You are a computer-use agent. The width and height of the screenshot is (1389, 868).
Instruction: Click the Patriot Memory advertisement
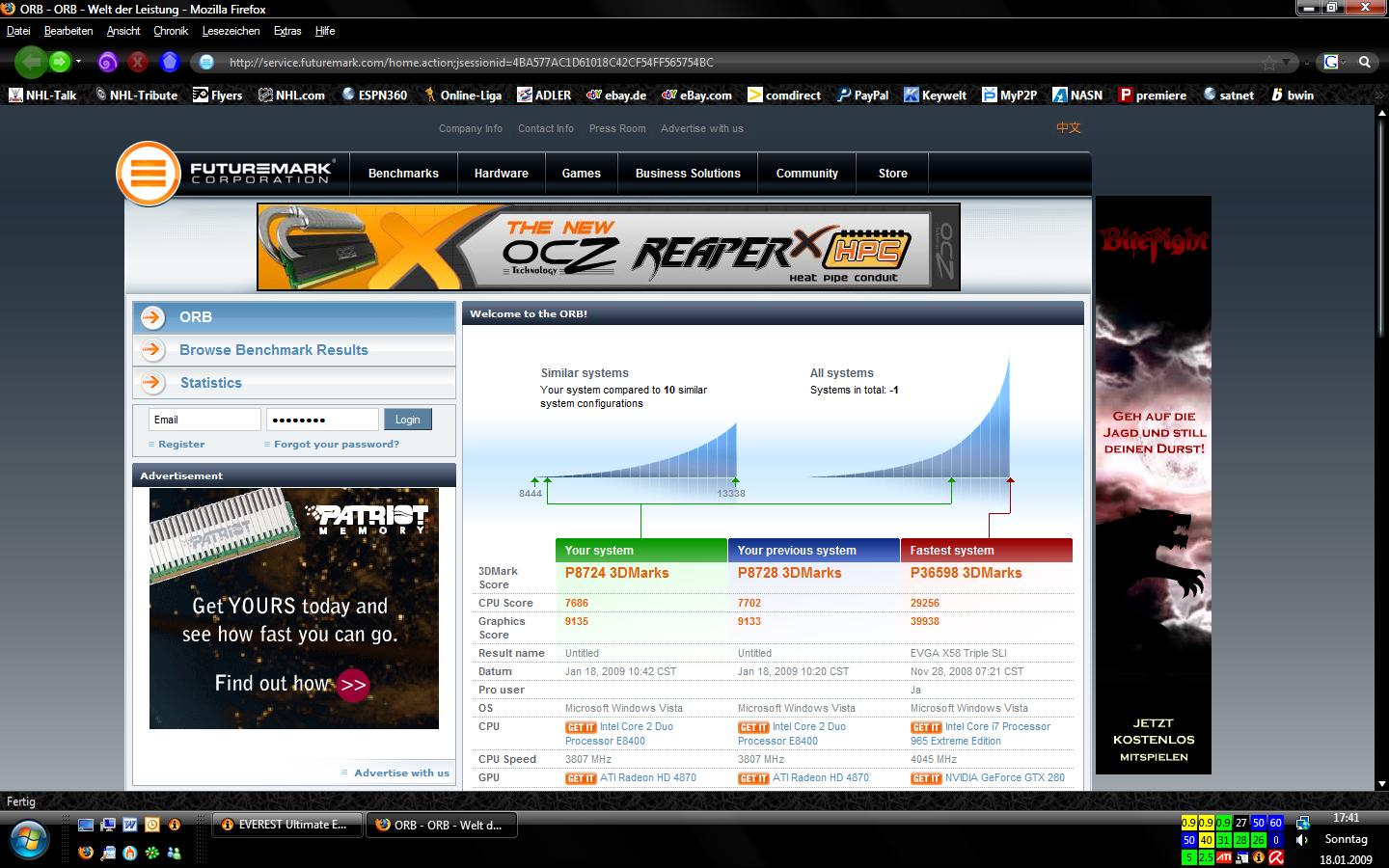pos(294,609)
